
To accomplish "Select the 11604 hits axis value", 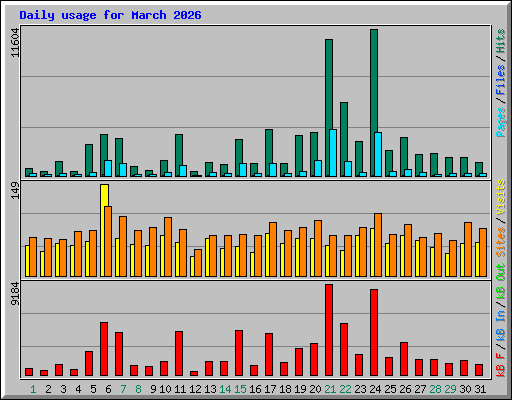I will 15,43.
